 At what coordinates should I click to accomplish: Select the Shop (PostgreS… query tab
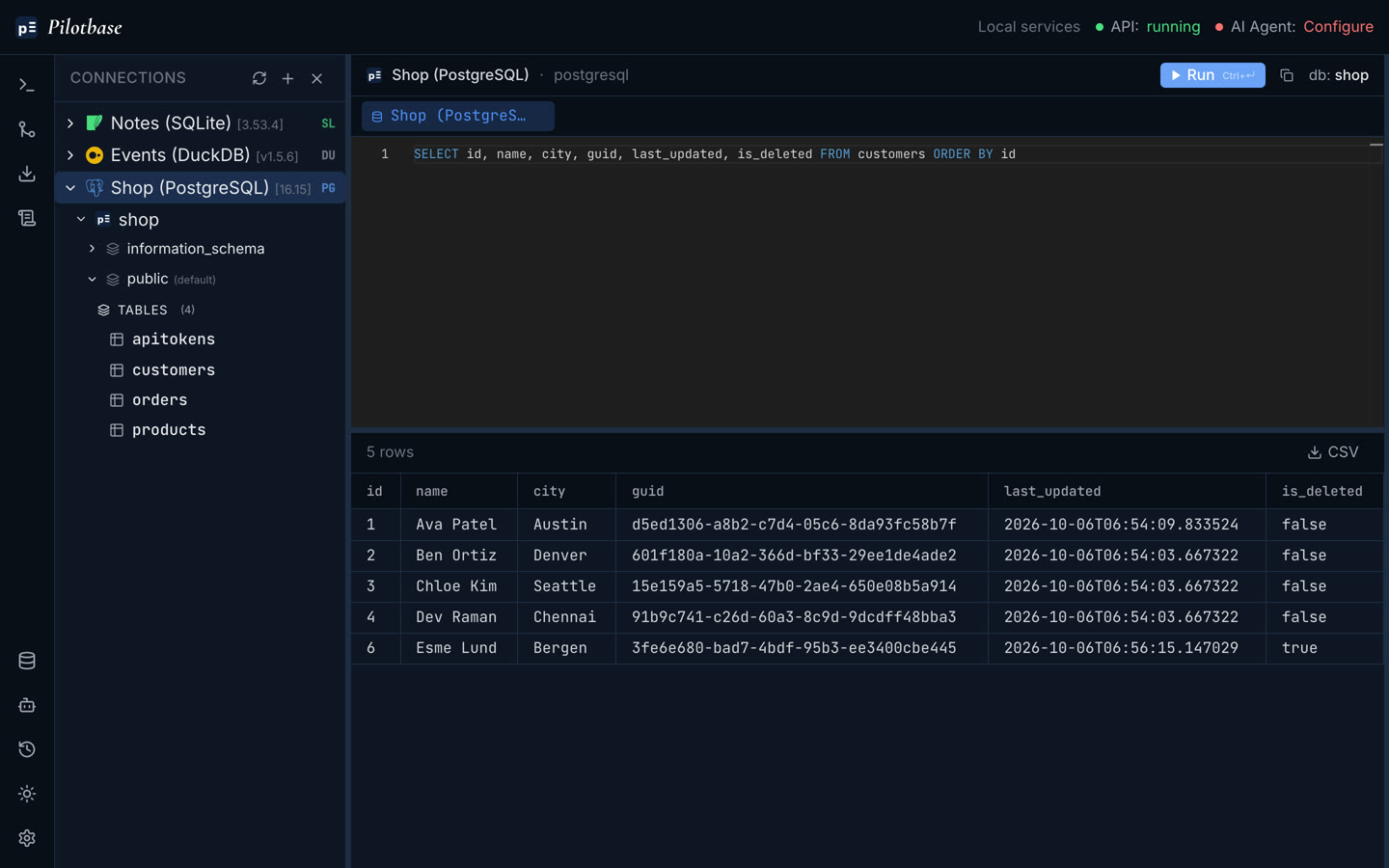click(x=458, y=116)
